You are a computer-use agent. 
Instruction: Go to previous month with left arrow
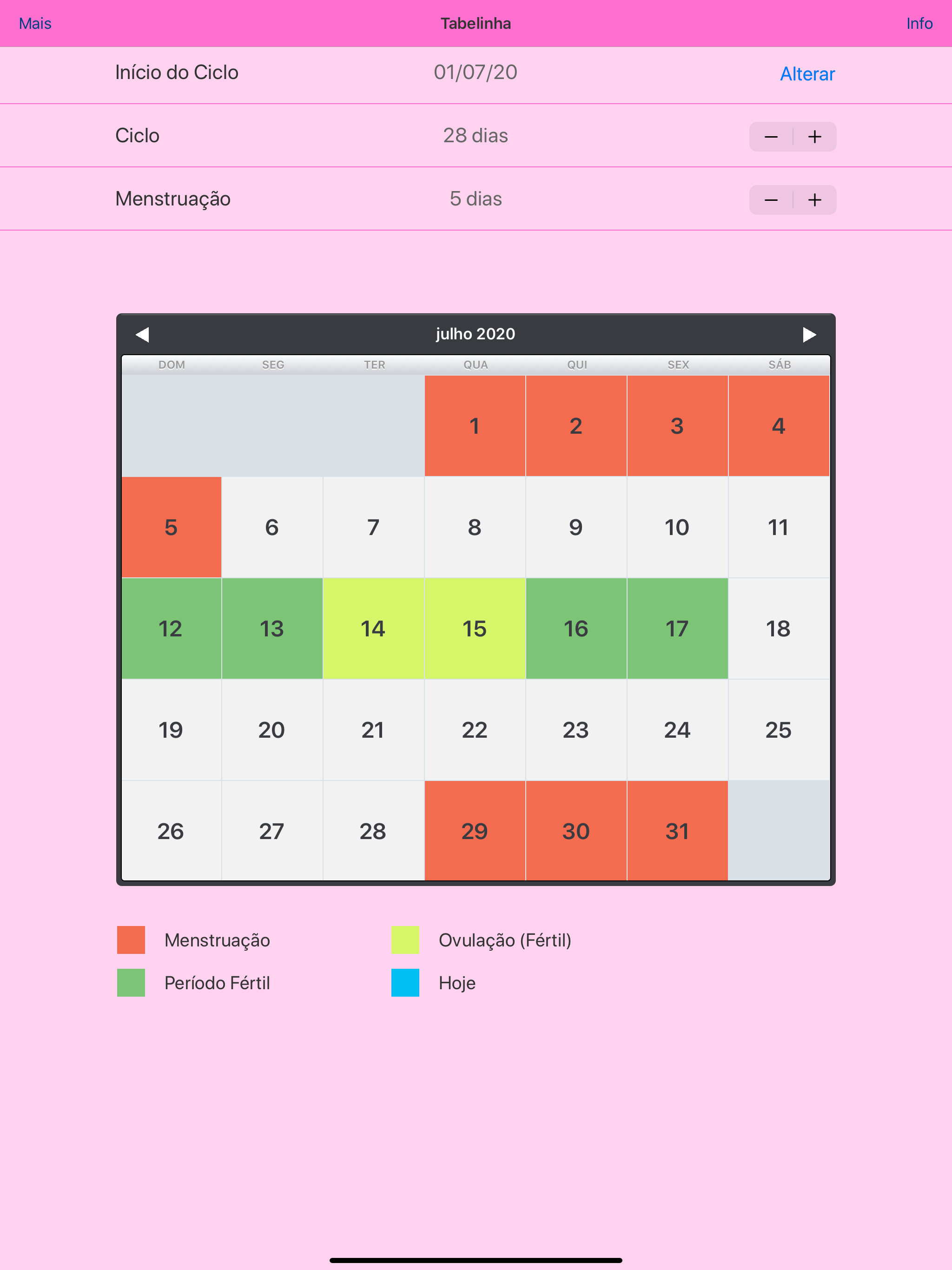142,334
